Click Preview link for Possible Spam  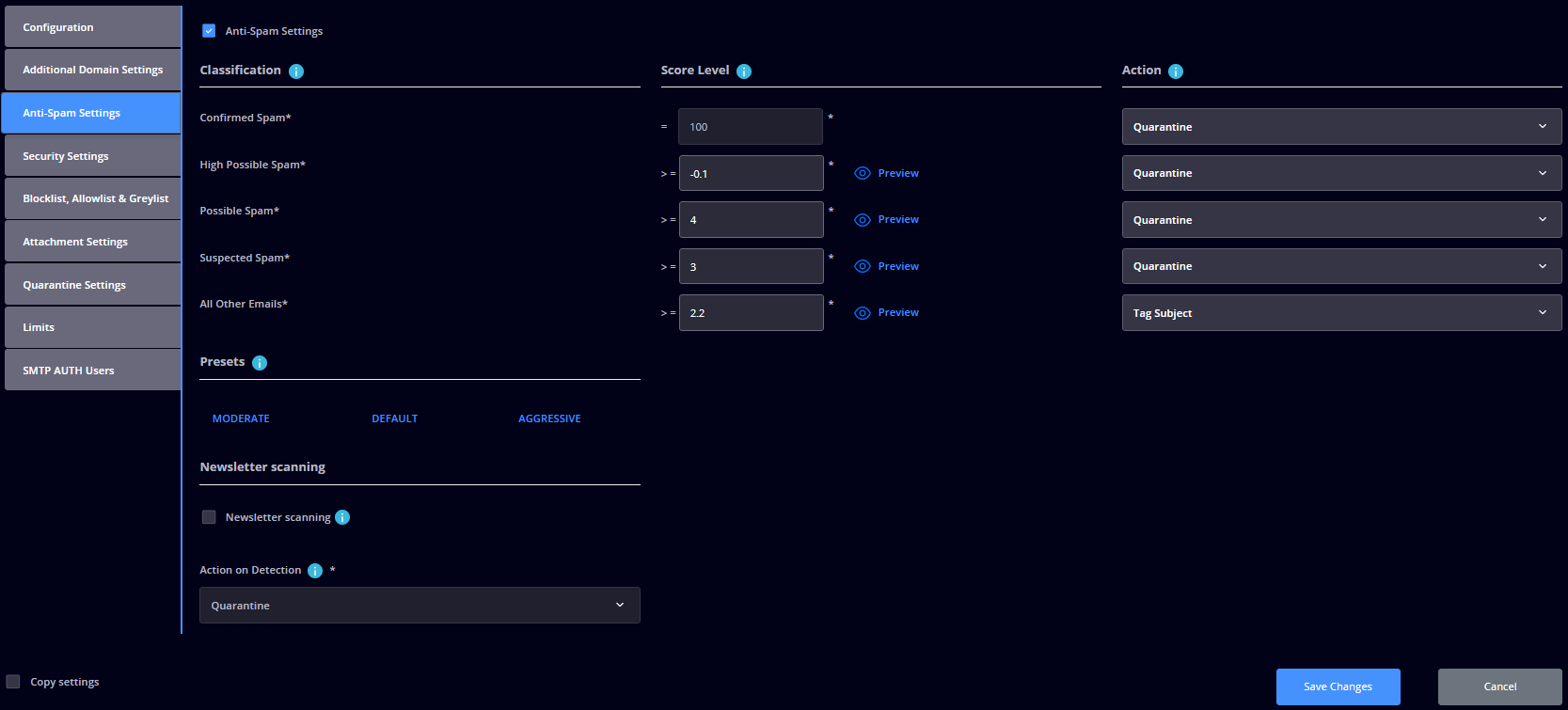pyautogui.click(x=898, y=219)
